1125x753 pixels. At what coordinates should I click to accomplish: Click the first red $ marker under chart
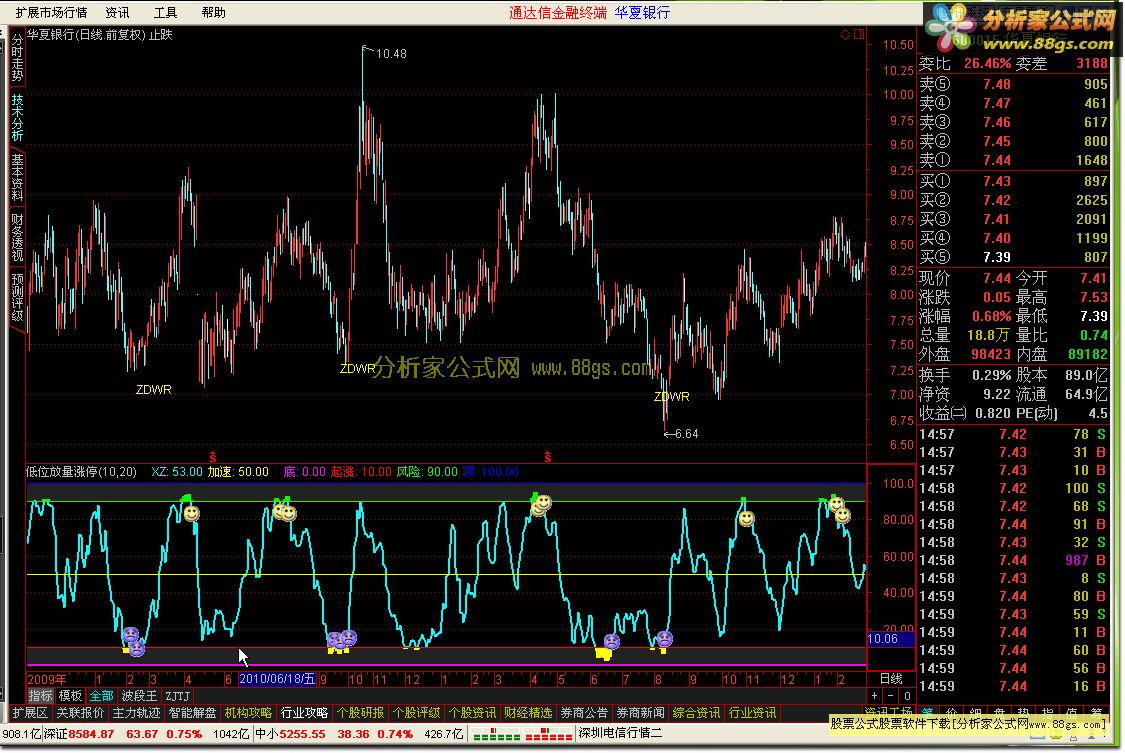pos(212,457)
